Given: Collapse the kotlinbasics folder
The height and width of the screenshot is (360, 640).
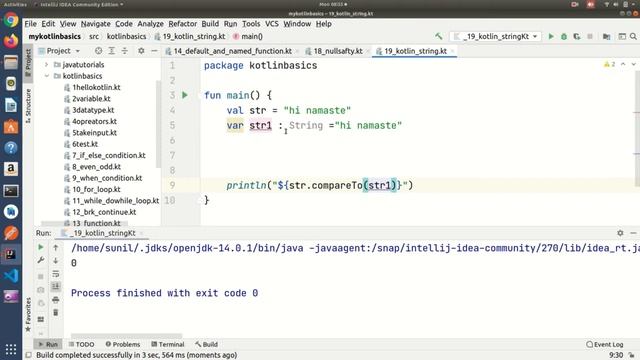Looking at the screenshot, I should [47, 76].
